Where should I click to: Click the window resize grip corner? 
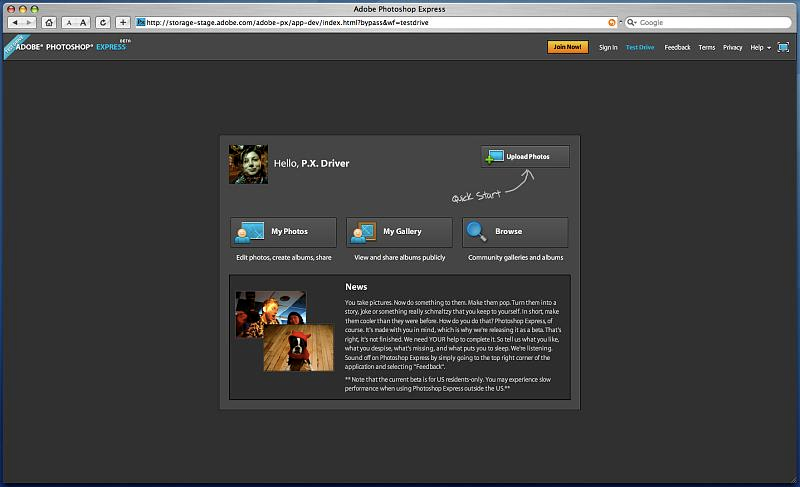coord(794,479)
